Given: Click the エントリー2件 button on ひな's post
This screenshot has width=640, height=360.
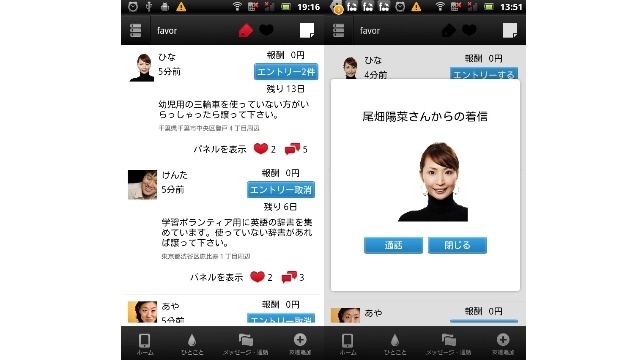Looking at the screenshot, I should click(x=286, y=72).
